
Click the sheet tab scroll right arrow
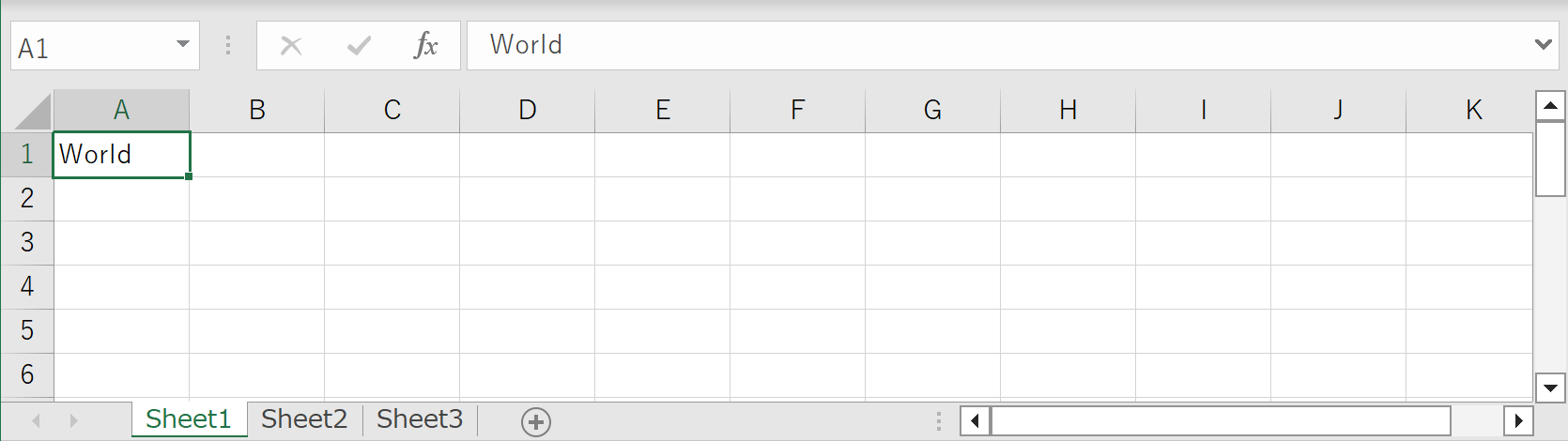tap(73, 420)
